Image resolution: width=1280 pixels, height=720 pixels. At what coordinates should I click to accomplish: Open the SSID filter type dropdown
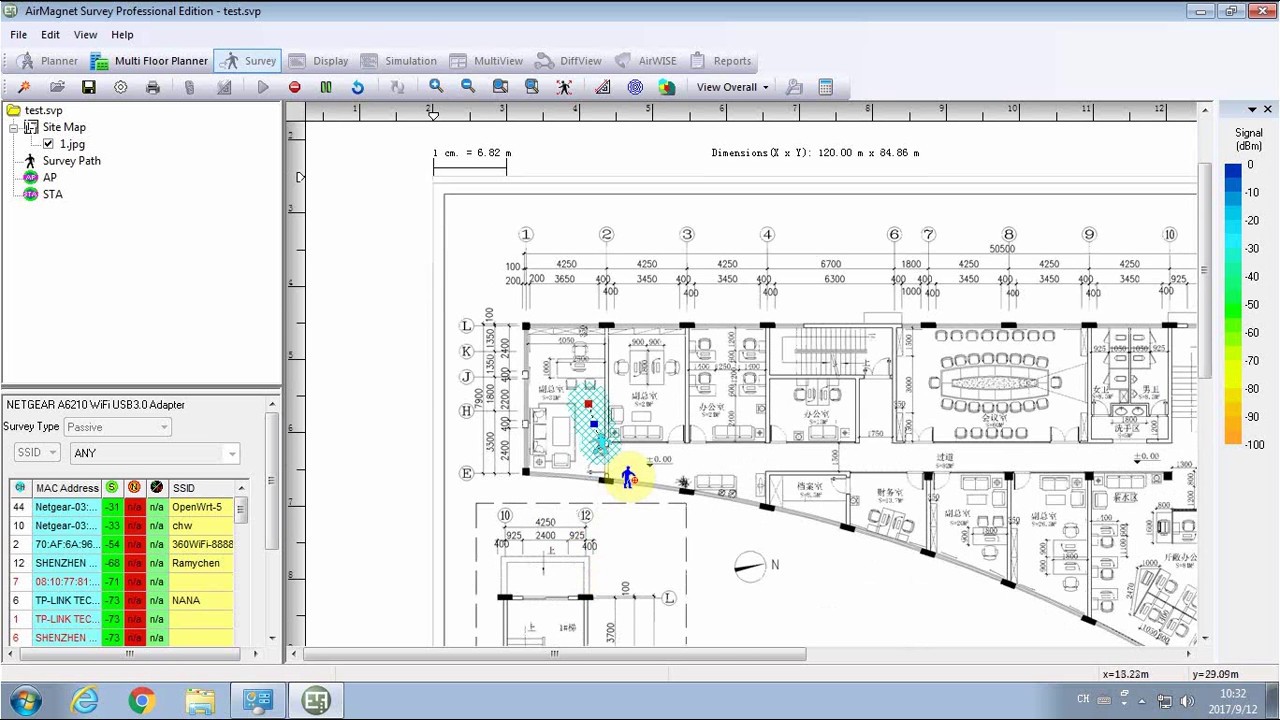click(37, 453)
